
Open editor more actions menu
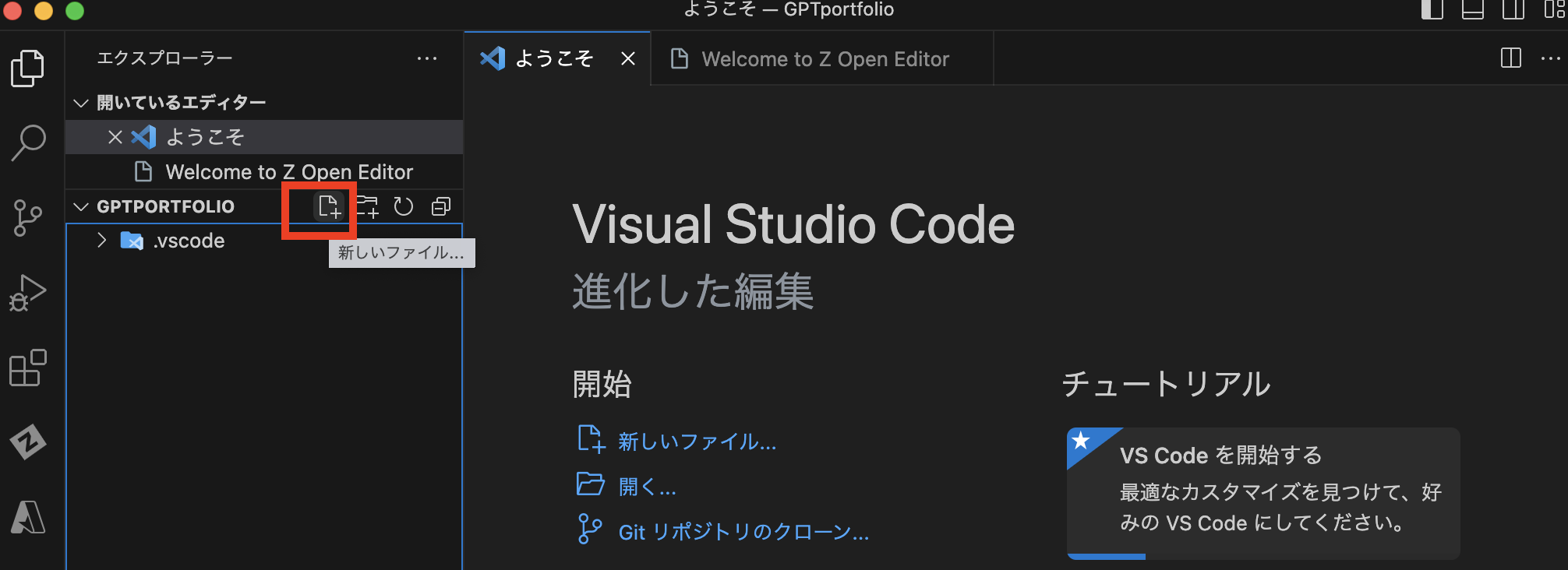pos(1551,58)
